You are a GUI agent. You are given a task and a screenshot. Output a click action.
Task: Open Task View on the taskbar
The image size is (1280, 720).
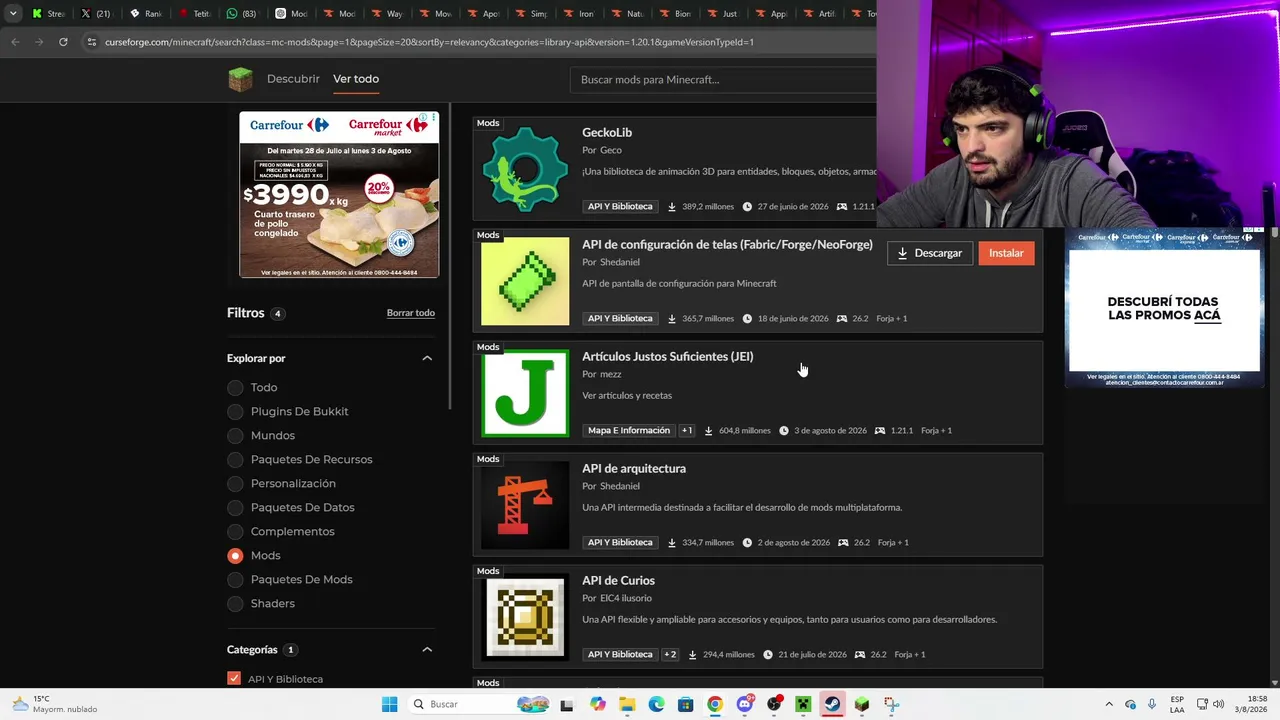click(x=567, y=704)
